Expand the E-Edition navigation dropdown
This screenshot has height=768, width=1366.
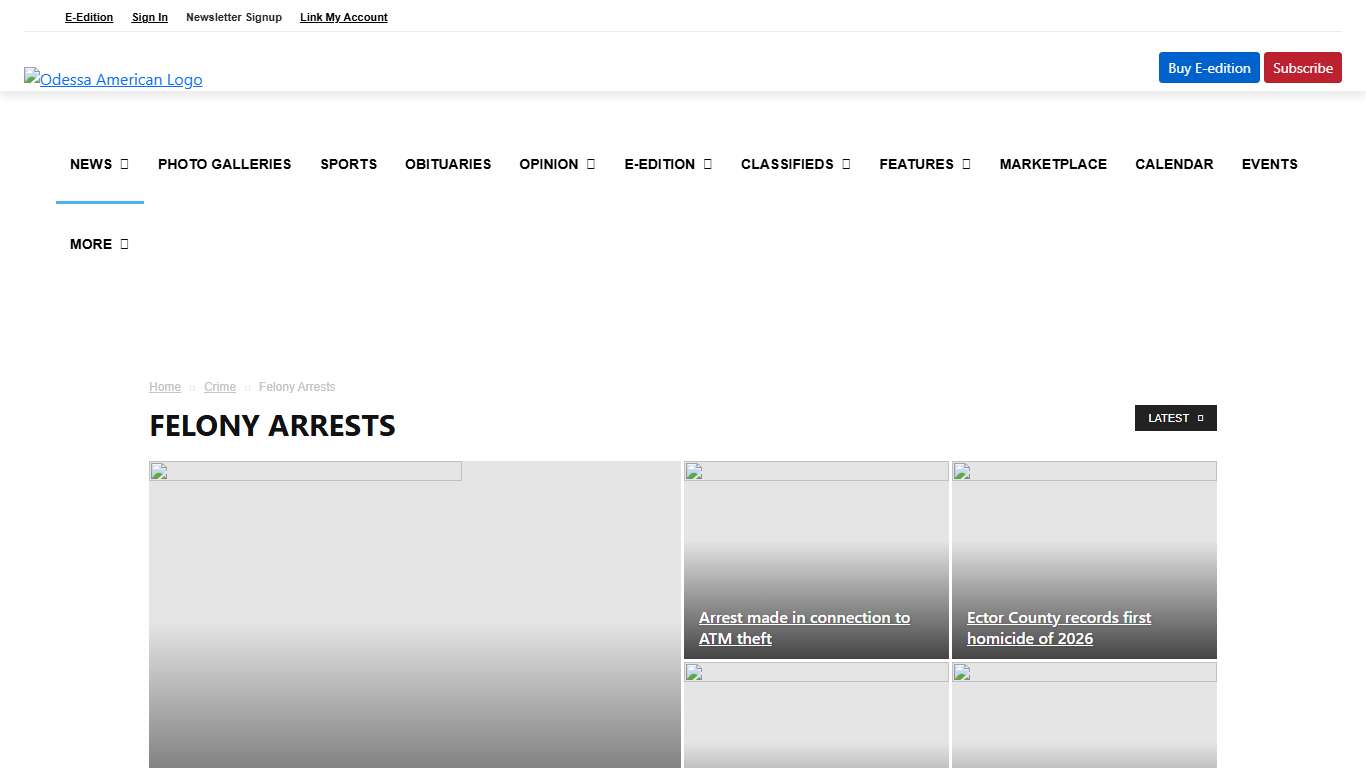[667, 164]
